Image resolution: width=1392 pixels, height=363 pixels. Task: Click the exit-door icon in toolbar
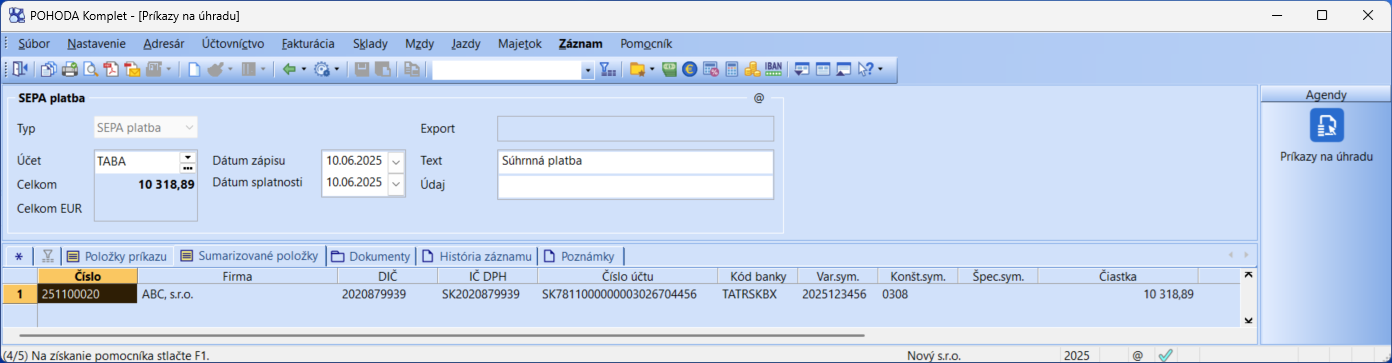click(20, 70)
